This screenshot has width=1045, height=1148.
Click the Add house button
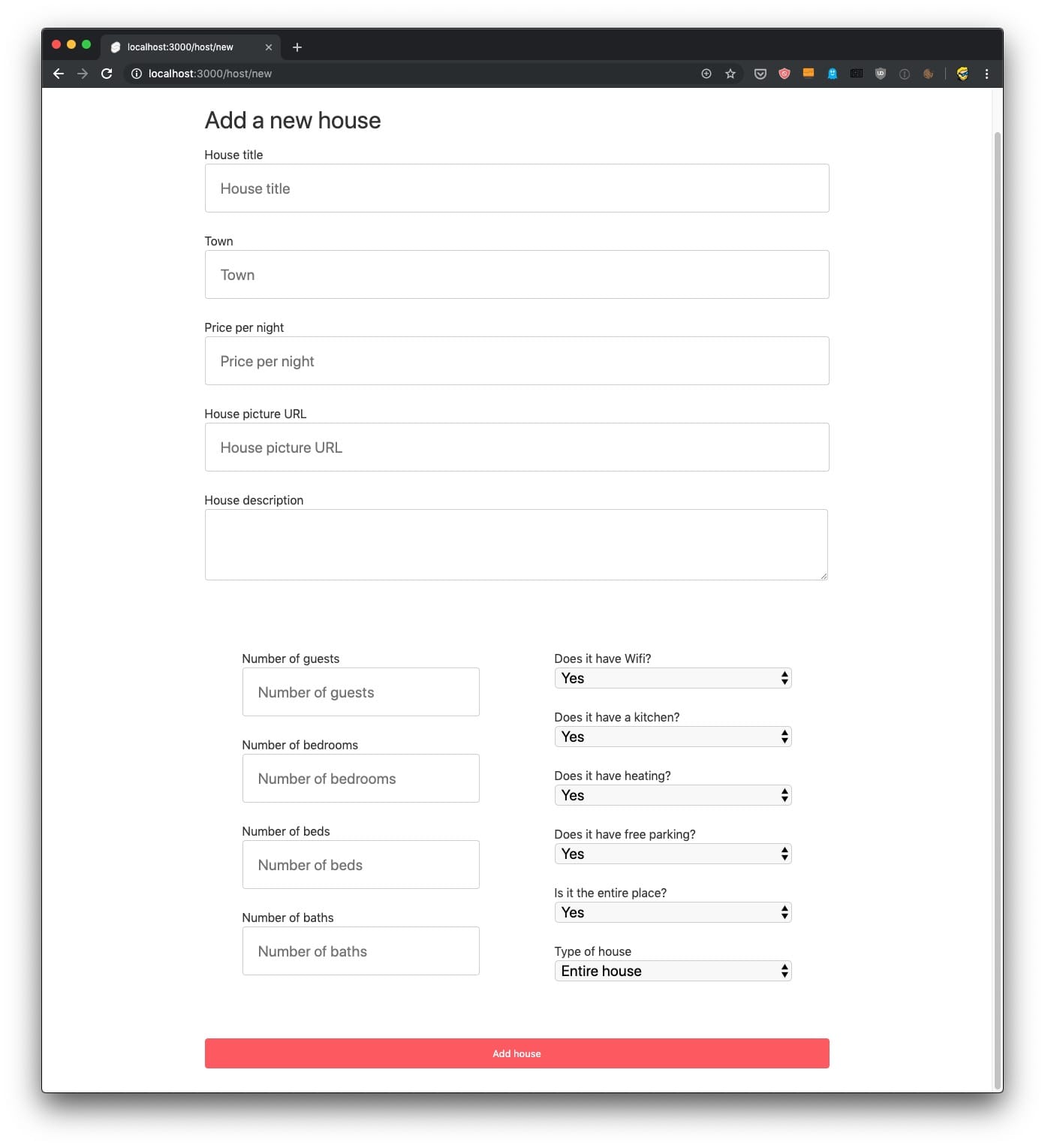516,1053
